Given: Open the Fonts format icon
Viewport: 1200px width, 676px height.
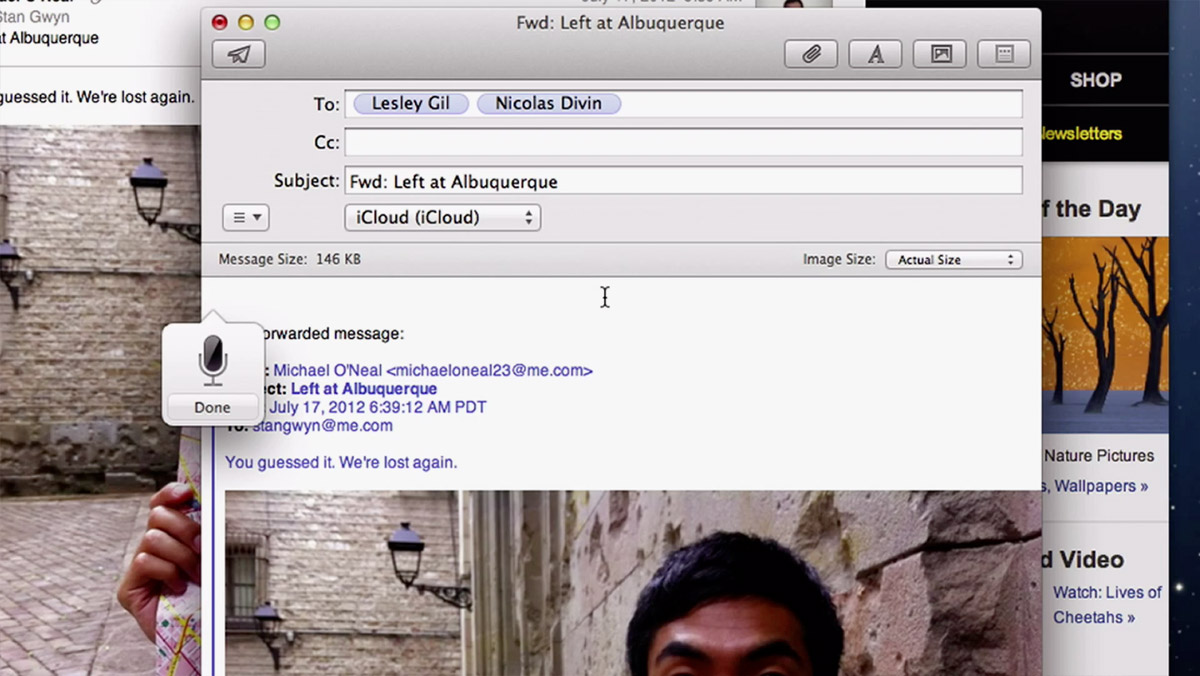Looking at the screenshot, I should pyautogui.click(x=875, y=54).
